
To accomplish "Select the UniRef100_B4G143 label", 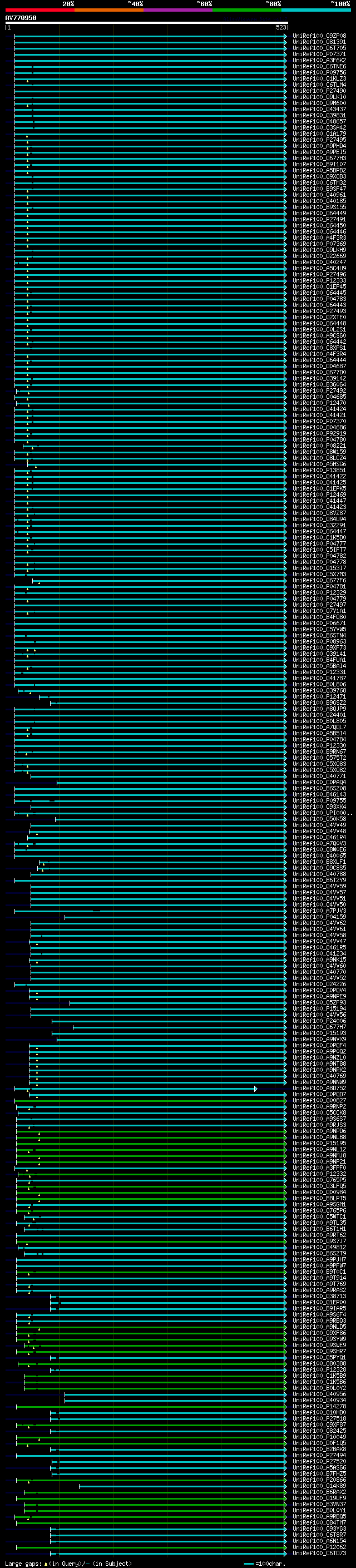I will point(319,794).
